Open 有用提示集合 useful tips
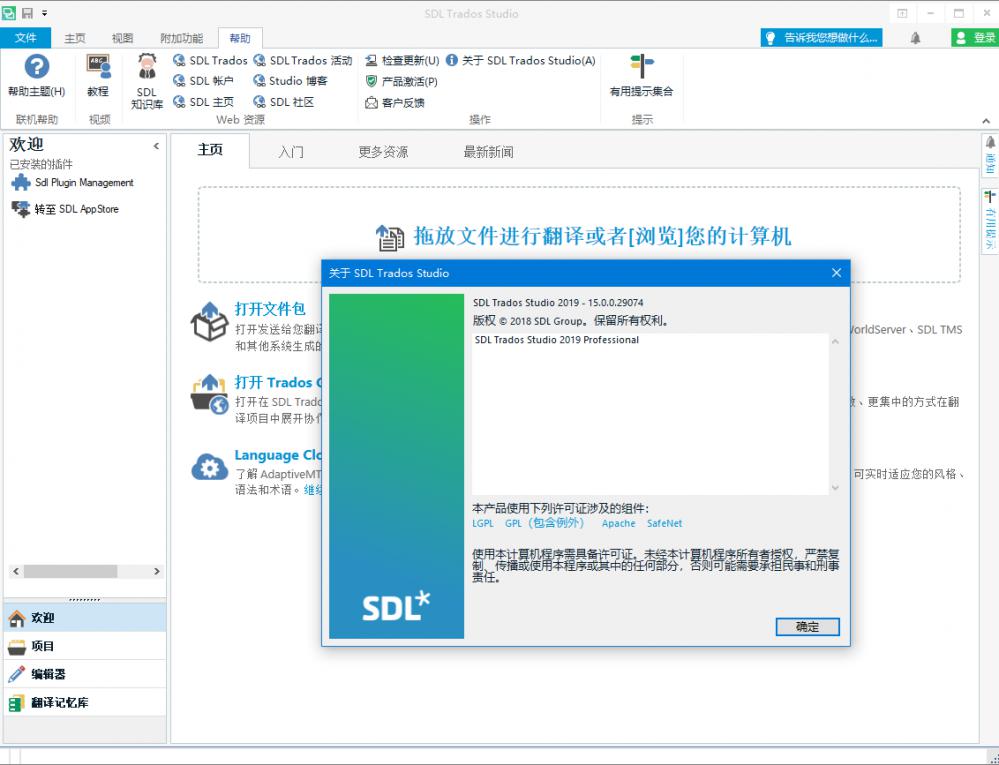This screenshot has height=765, width=999. click(642, 76)
